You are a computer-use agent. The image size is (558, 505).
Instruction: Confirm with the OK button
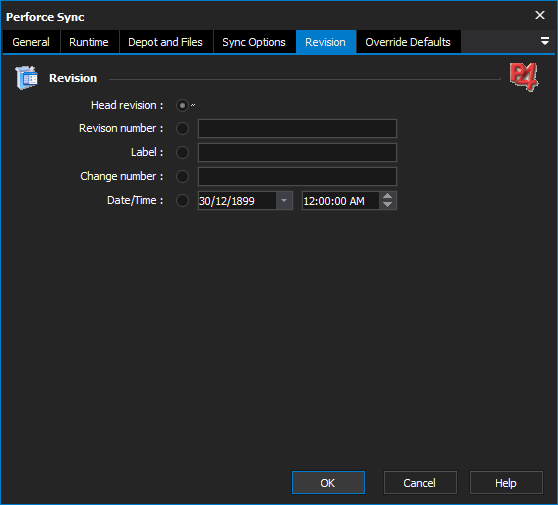[x=328, y=483]
